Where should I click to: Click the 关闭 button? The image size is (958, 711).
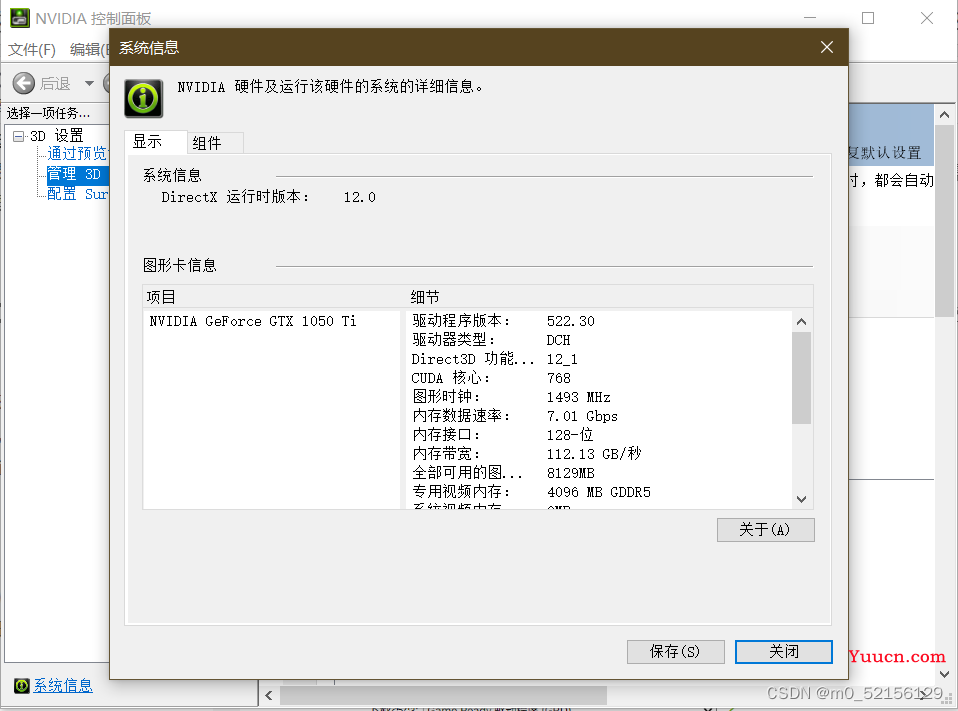(x=783, y=652)
